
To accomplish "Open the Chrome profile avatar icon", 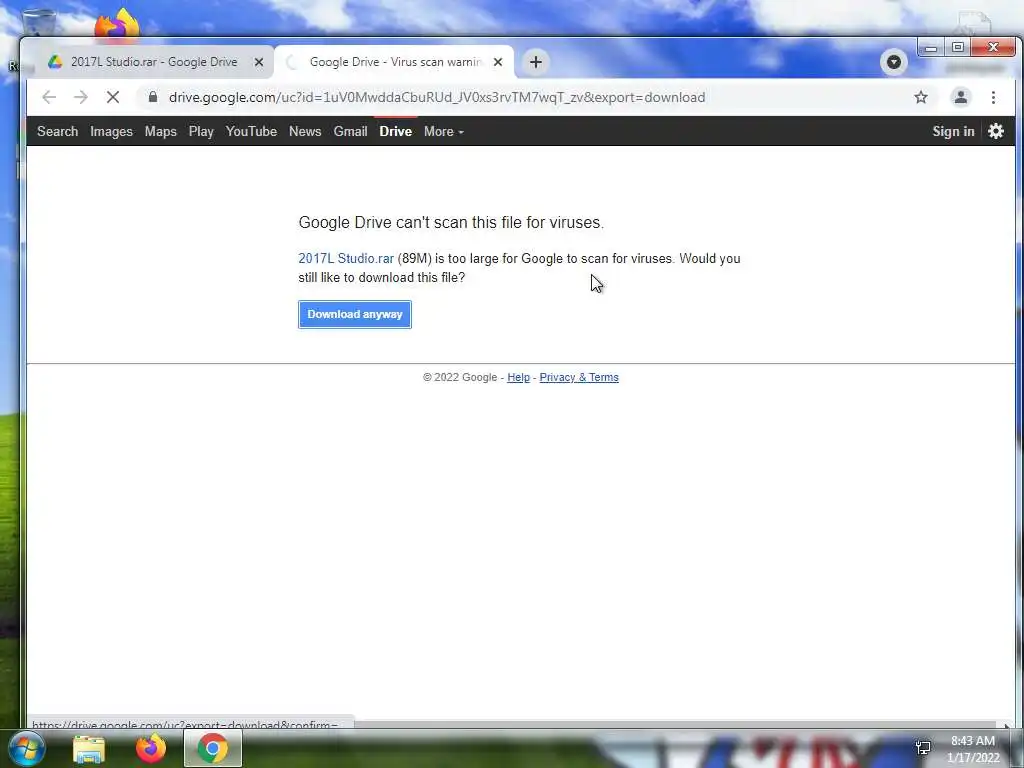I will 961,97.
